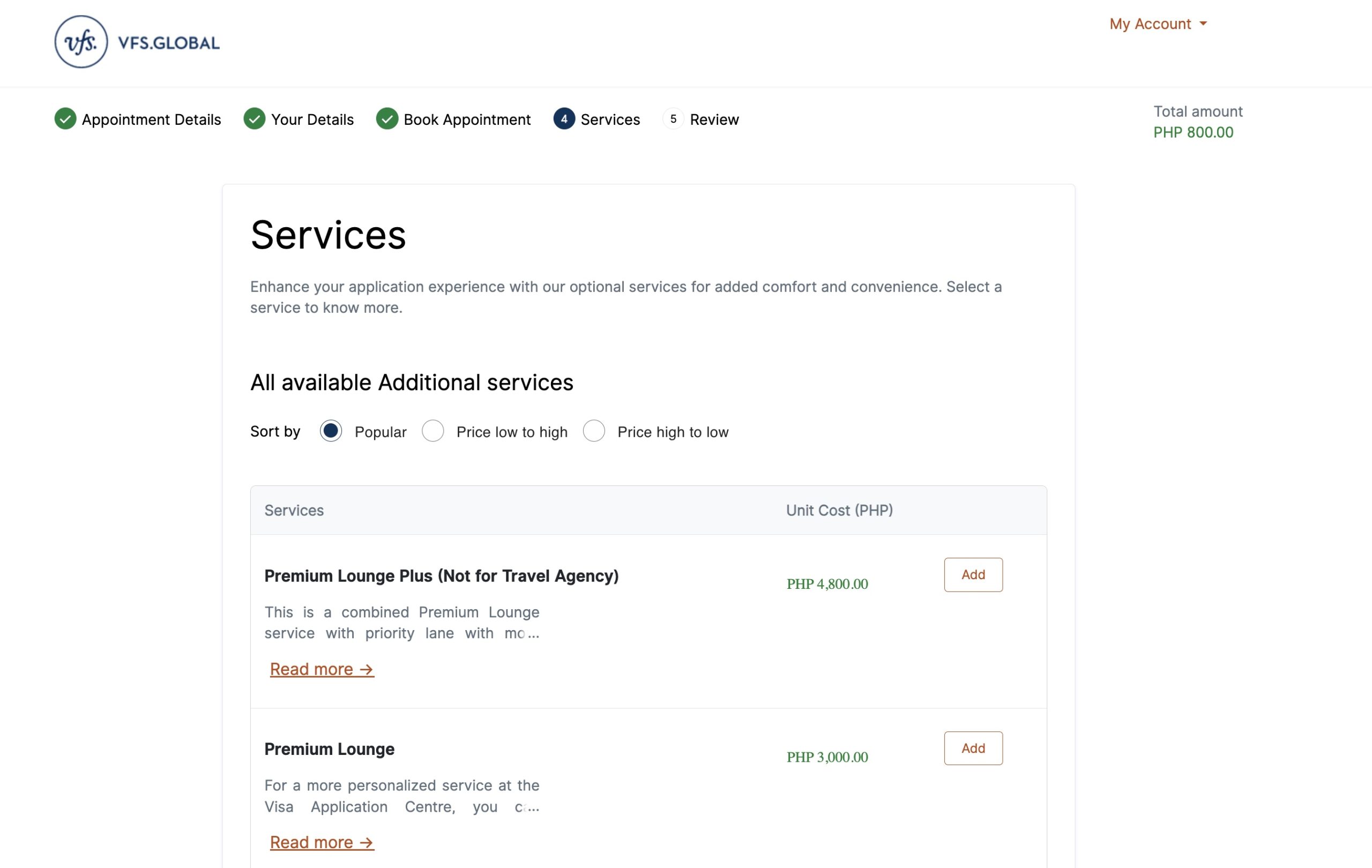1372x868 pixels.
Task: Click step 4 circle for Services
Action: click(x=564, y=119)
